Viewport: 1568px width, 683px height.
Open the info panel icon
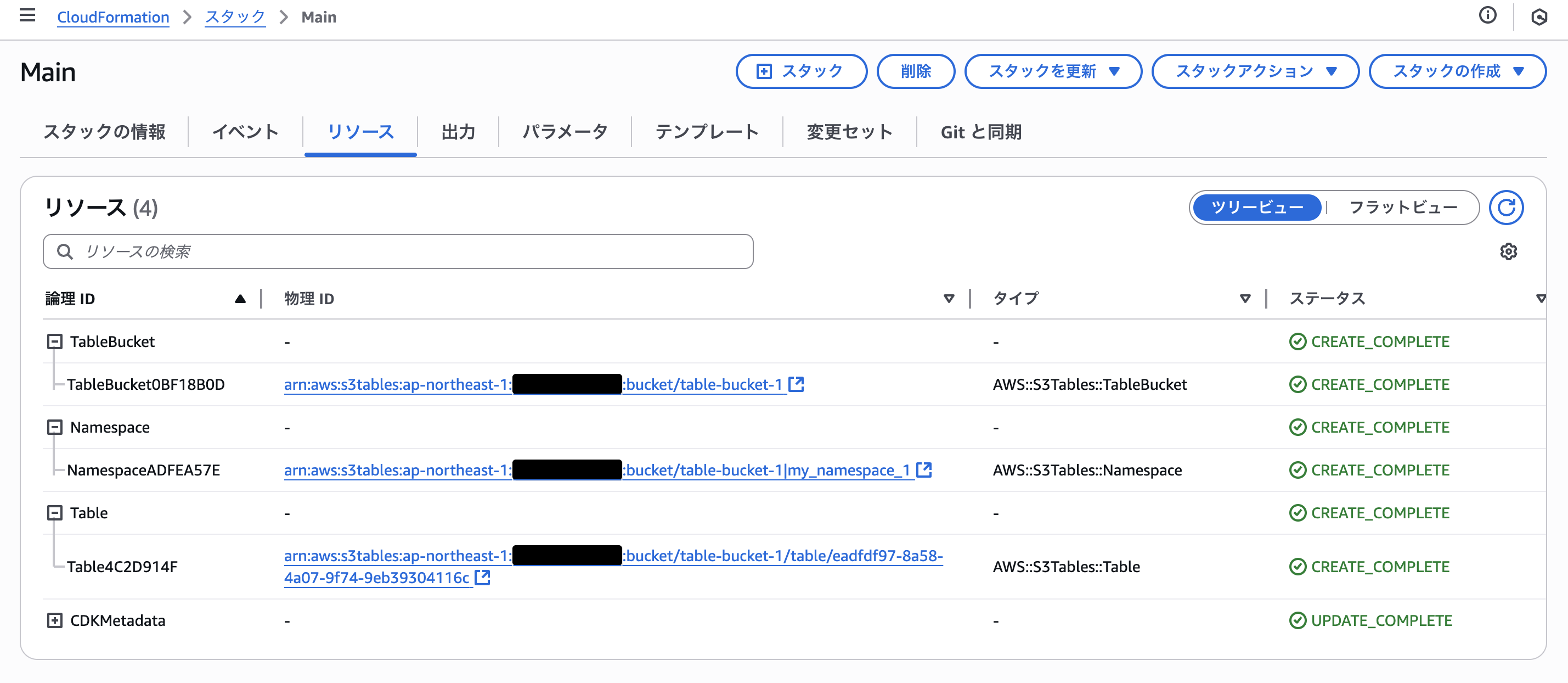pyautogui.click(x=1487, y=15)
